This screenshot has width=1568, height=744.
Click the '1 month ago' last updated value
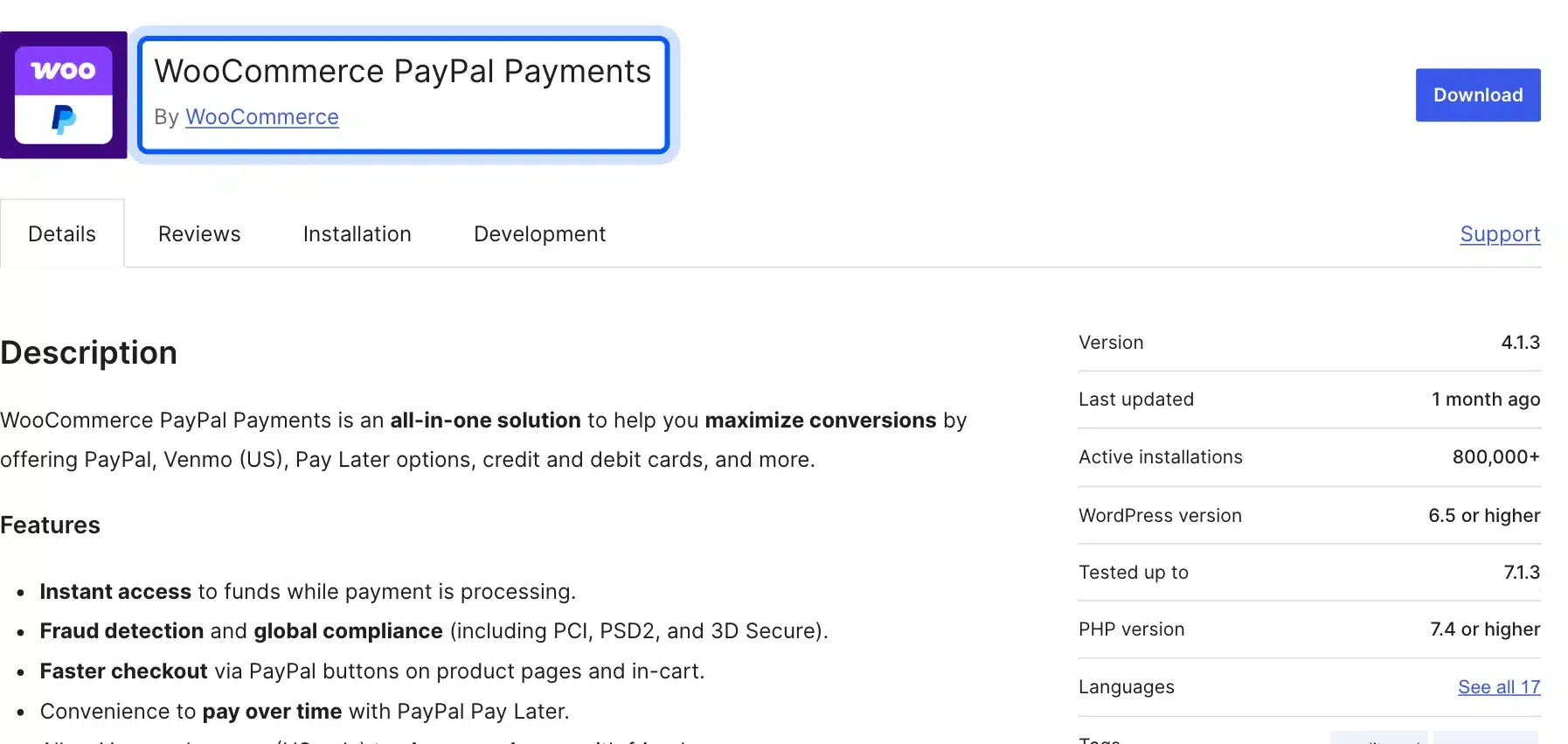(x=1486, y=400)
